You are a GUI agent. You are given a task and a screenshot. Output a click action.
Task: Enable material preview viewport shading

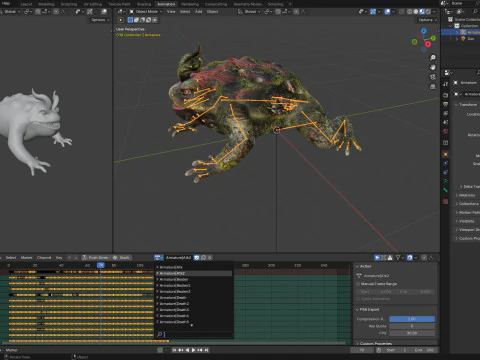422,12
